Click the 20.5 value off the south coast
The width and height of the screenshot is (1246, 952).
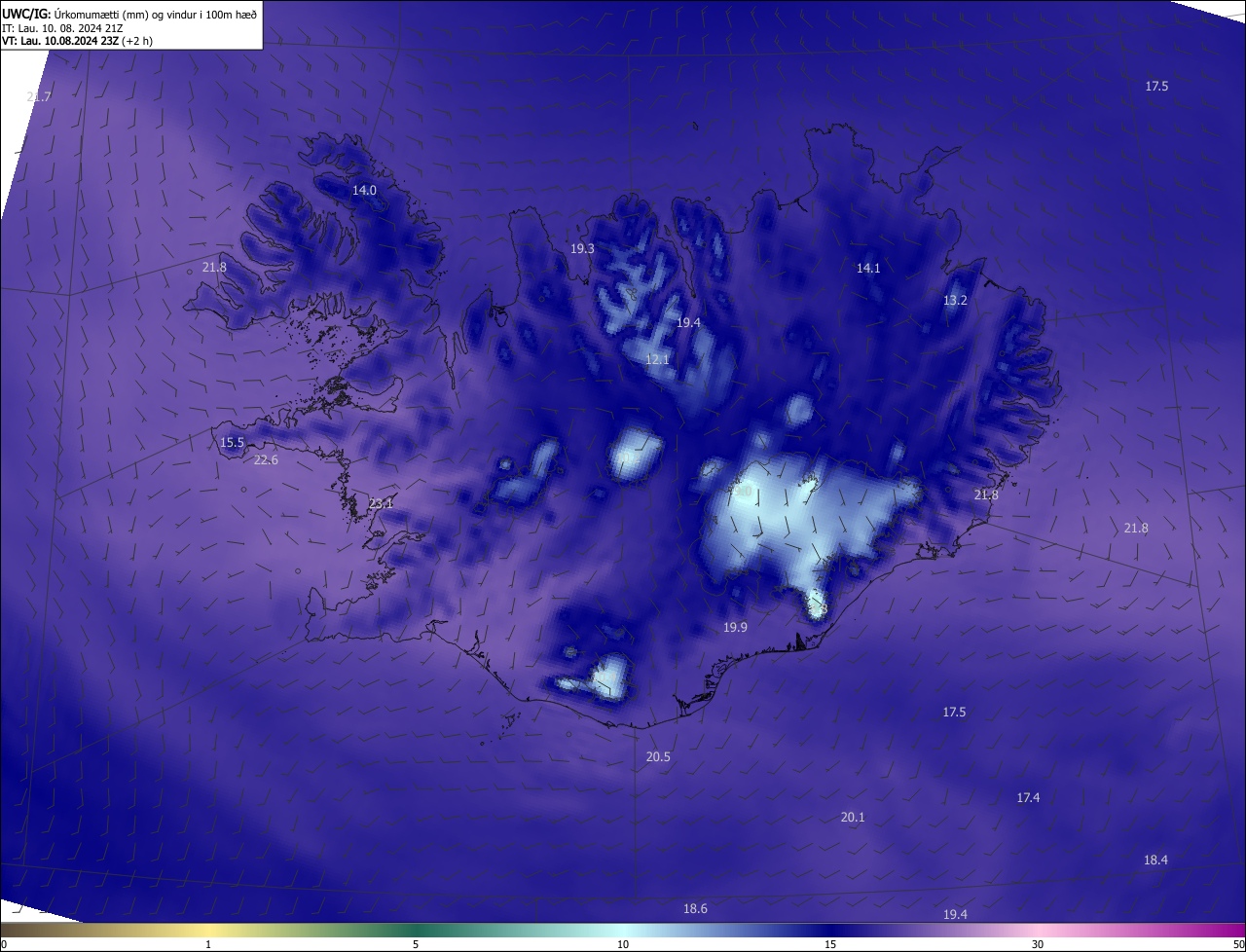[658, 756]
